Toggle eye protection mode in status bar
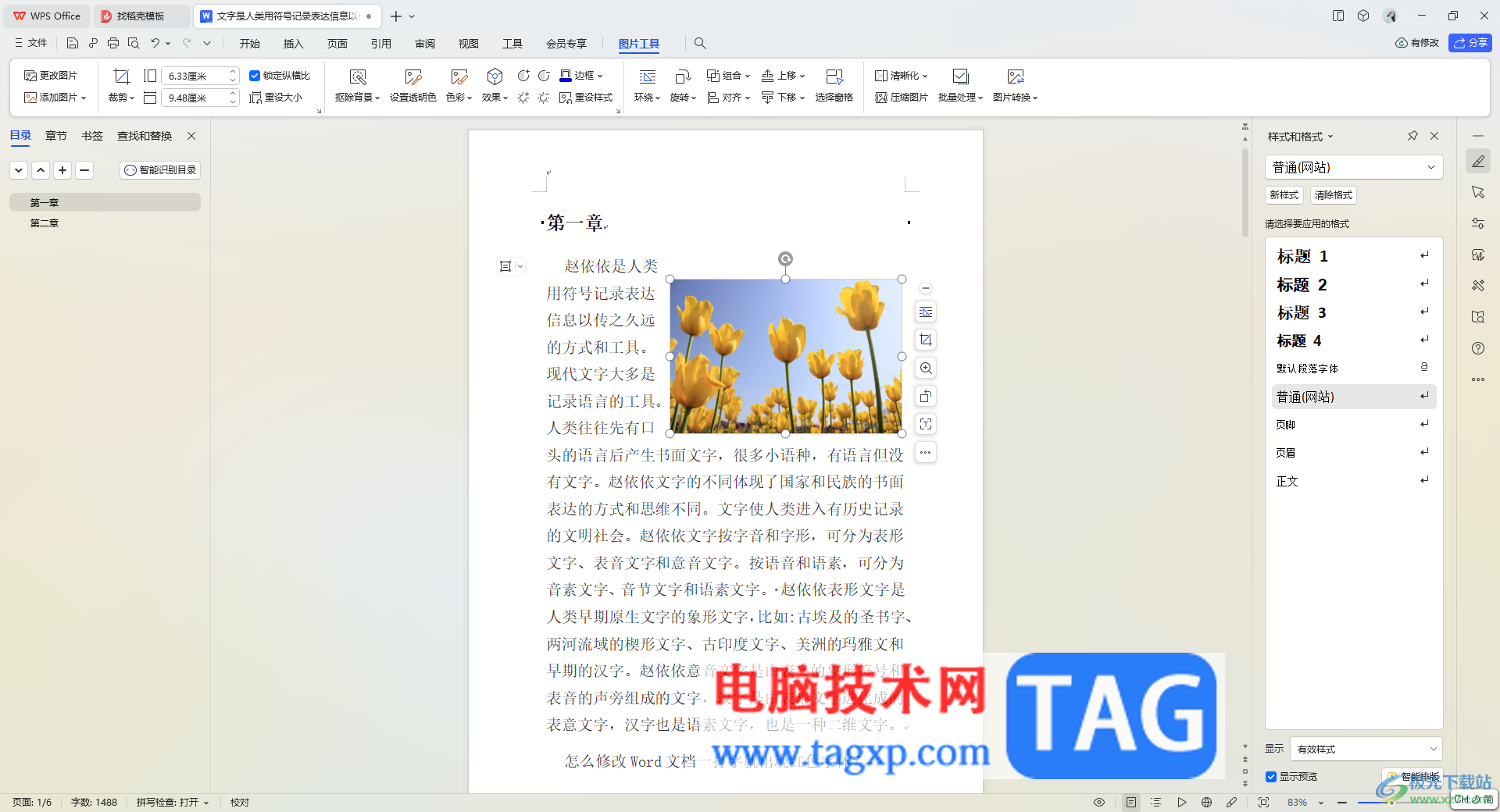1500x812 pixels. pos(1099,802)
